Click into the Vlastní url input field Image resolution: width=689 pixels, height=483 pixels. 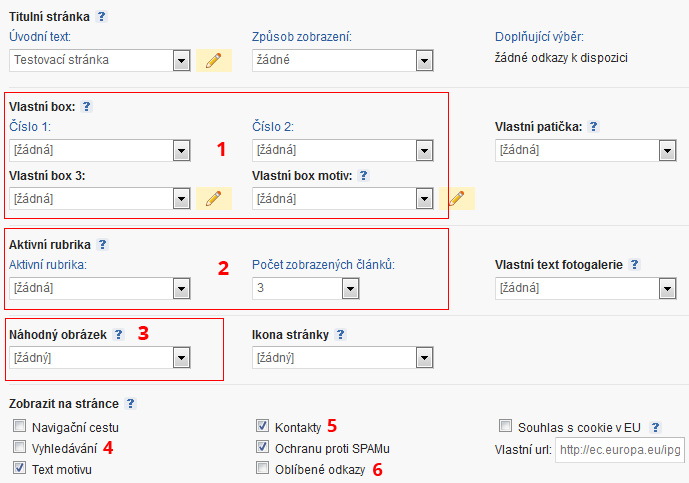tap(619, 449)
